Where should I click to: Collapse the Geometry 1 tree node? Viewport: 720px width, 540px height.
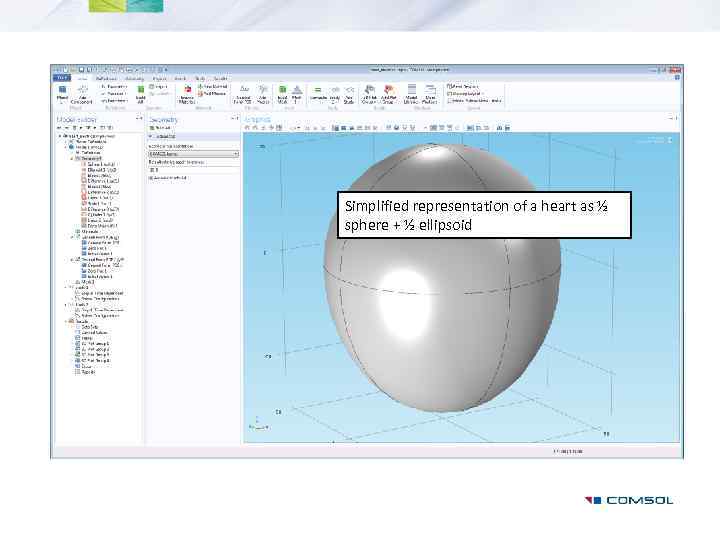(x=72, y=158)
